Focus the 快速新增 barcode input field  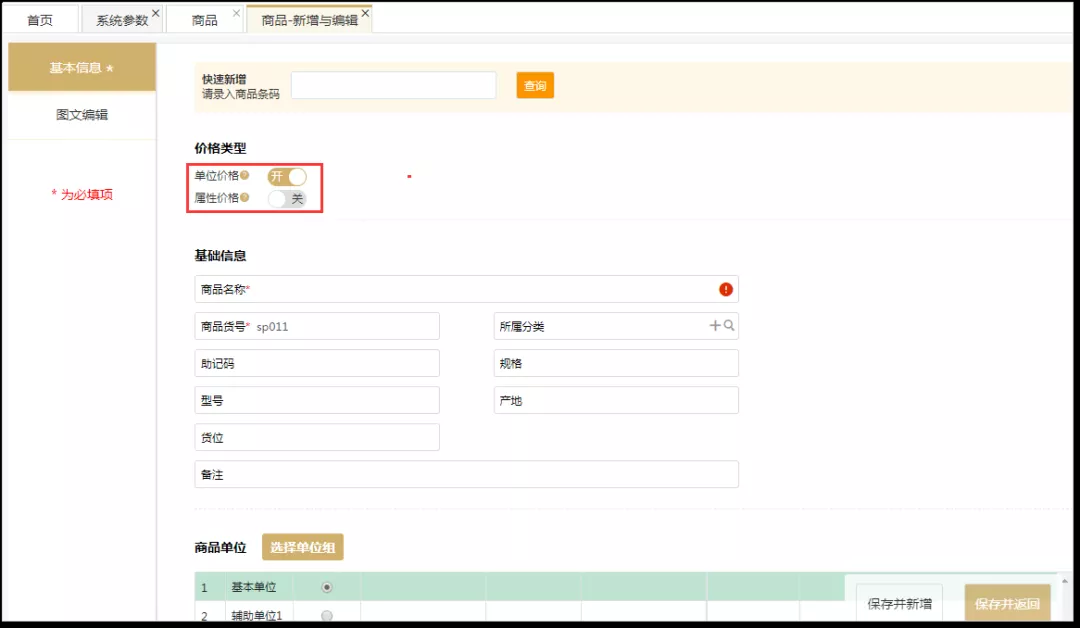[393, 86]
